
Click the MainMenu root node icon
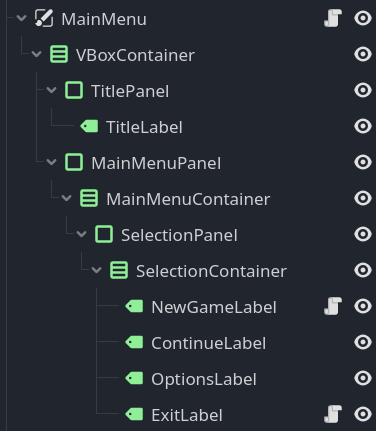pos(44,18)
